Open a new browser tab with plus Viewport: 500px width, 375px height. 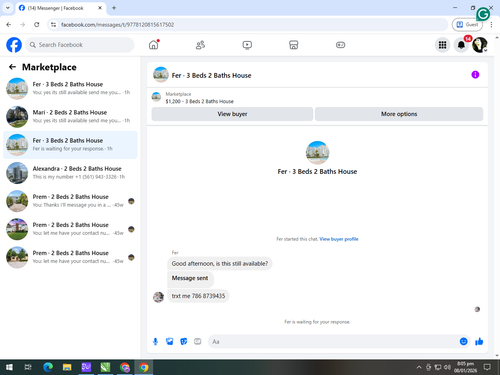pyautogui.click(x=114, y=8)
